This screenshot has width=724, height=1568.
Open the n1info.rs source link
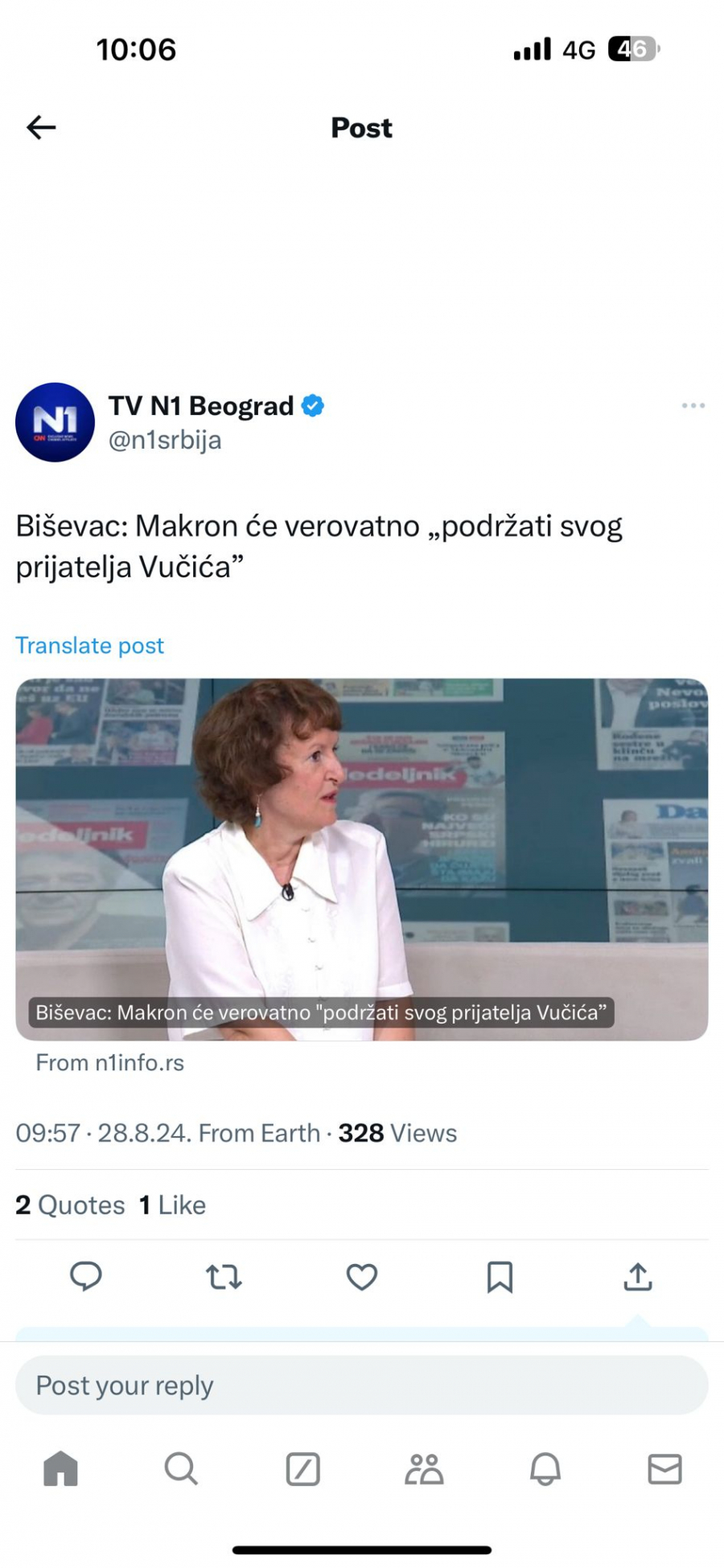click(x=109, y=1062)
